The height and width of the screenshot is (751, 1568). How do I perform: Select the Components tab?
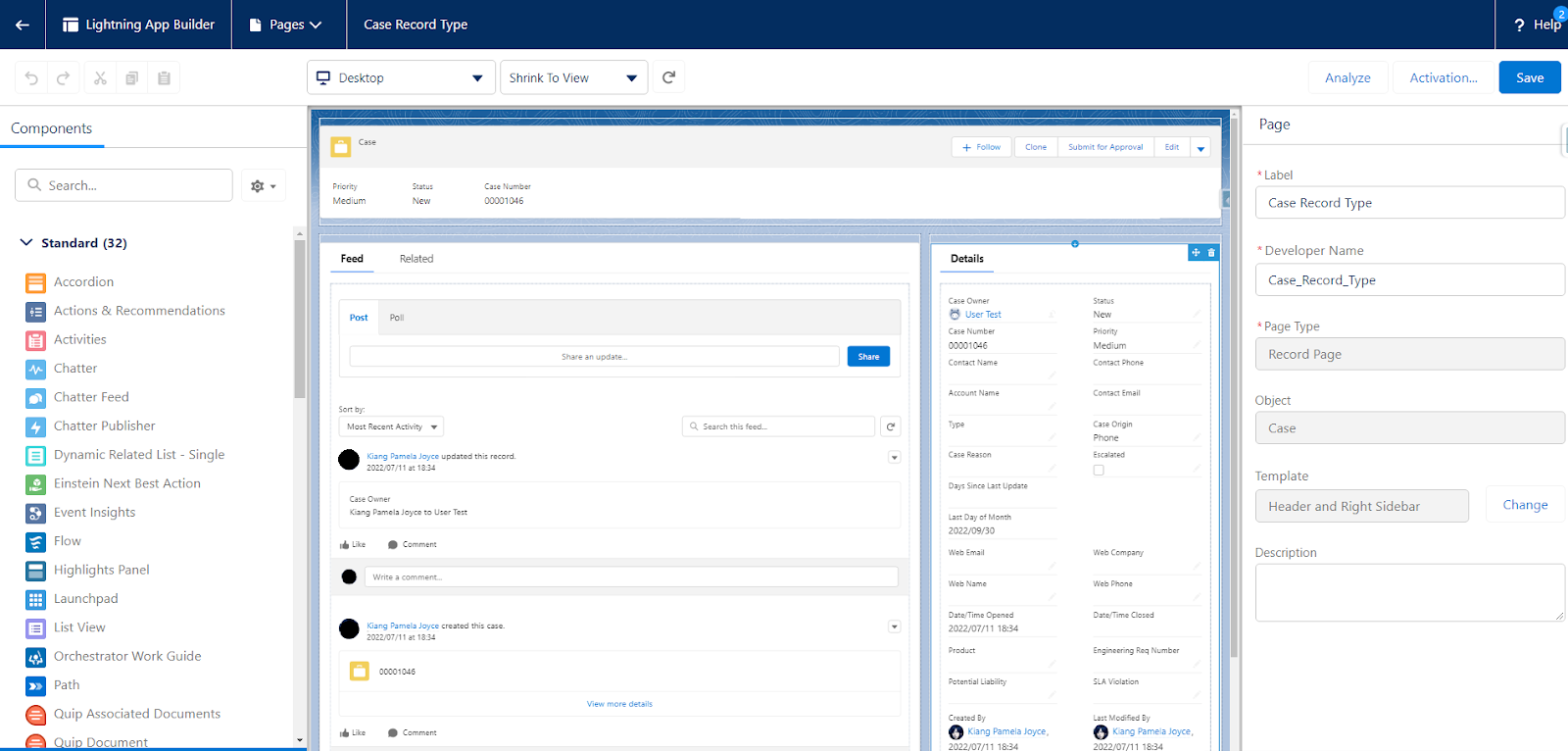click(x=51, y=128)
